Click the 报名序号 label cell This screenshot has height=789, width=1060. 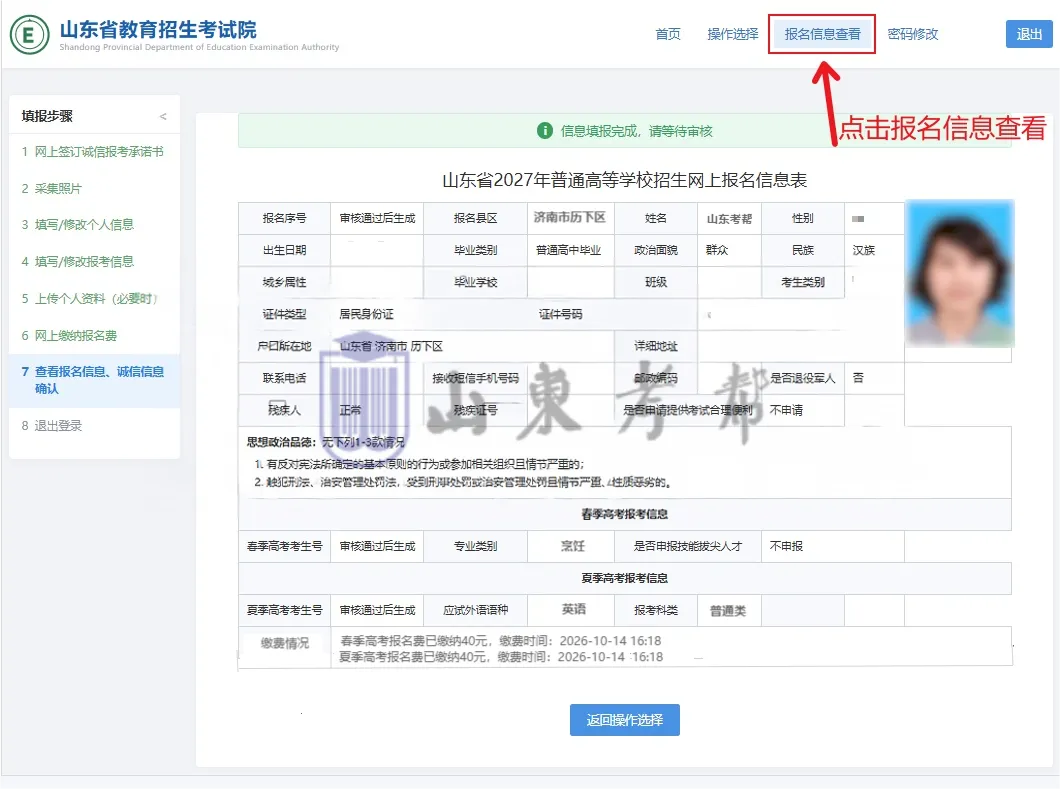click(284, 218)
